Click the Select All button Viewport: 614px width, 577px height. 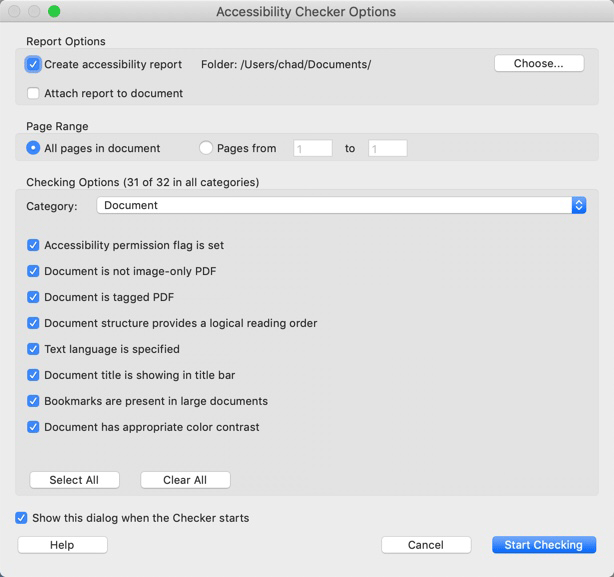point(74,480)
